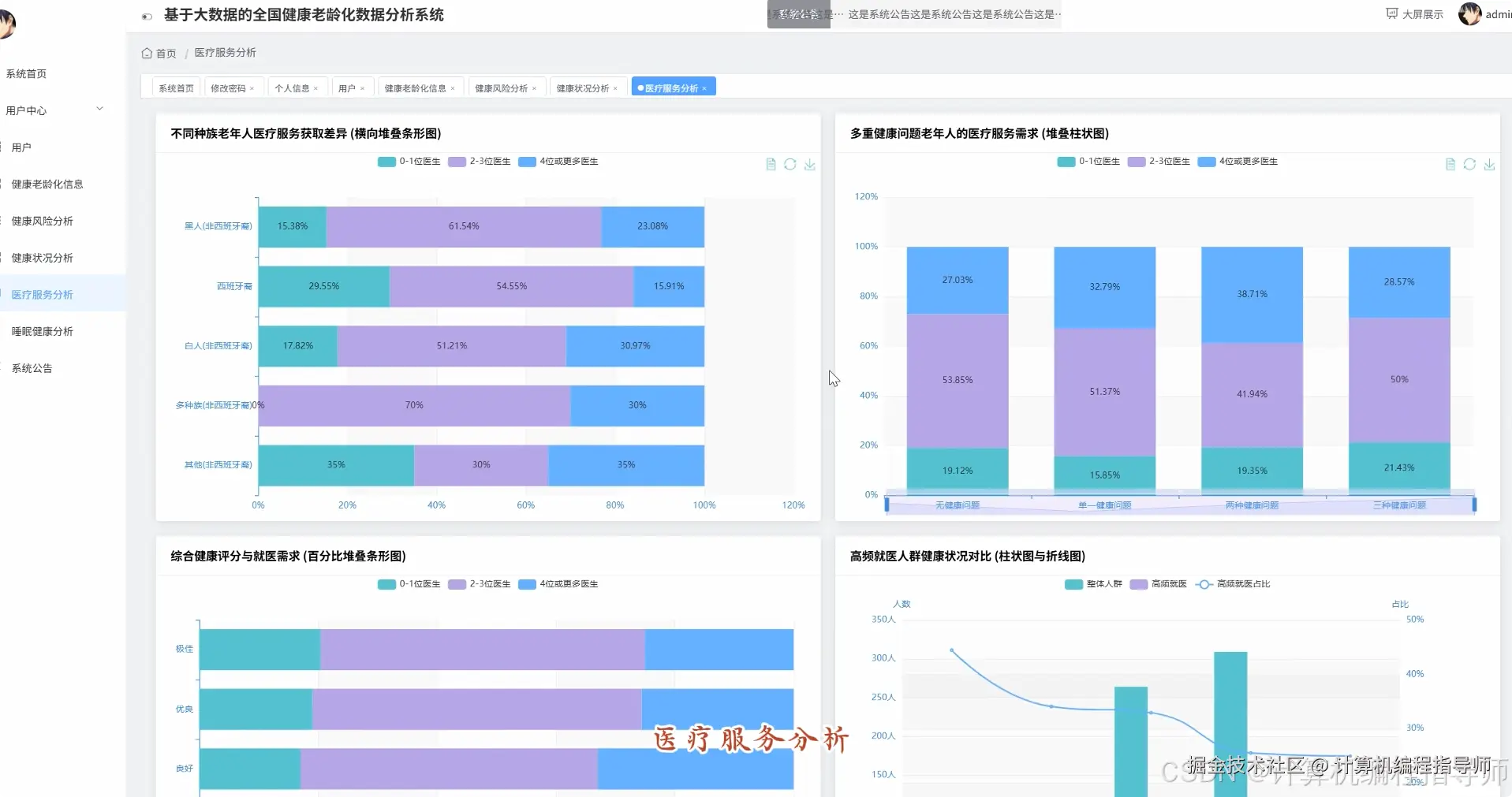Close the 健康老龄化信息 tab
Viewport: 1512px width, 797px height.
454,88
